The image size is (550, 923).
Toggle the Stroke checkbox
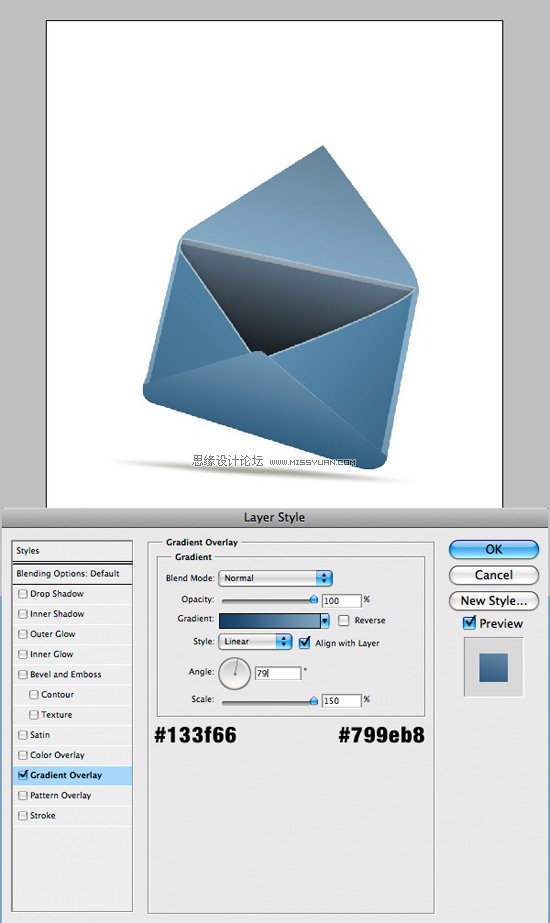pos(23,815)
